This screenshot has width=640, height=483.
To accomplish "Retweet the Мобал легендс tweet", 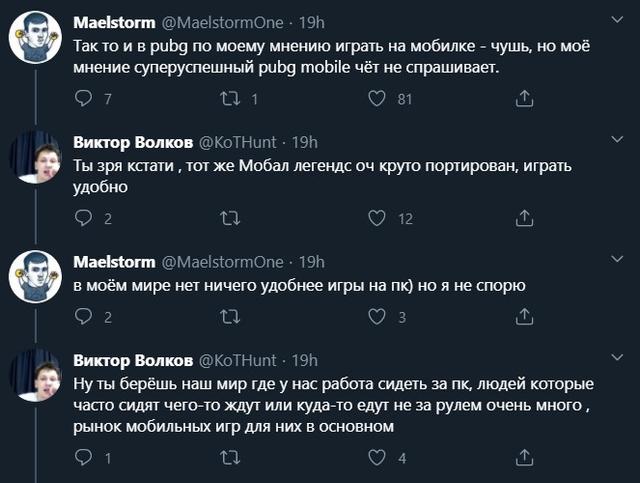I will pyautogui.click(x=230, y=219).
